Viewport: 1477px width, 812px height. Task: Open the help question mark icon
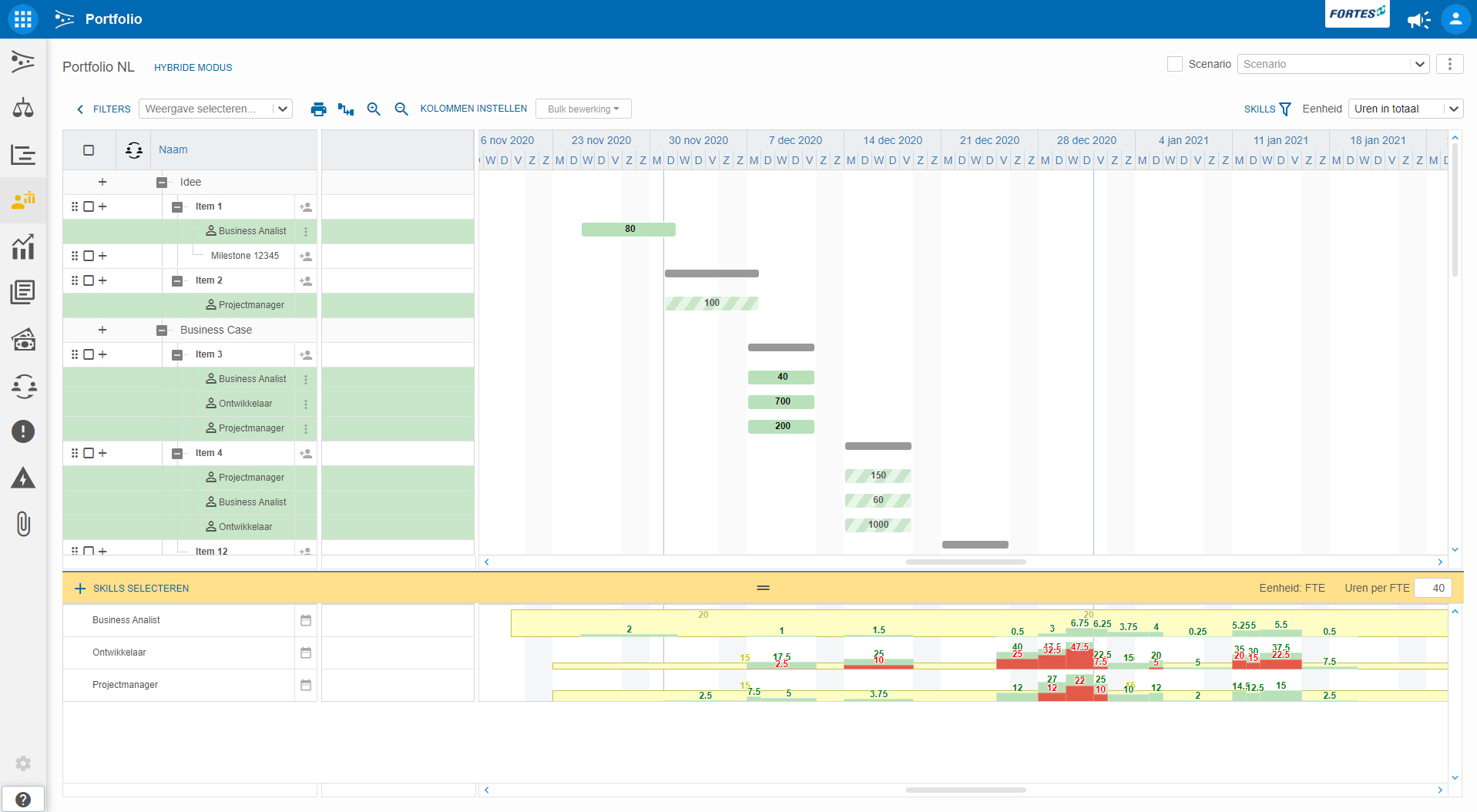23,800
